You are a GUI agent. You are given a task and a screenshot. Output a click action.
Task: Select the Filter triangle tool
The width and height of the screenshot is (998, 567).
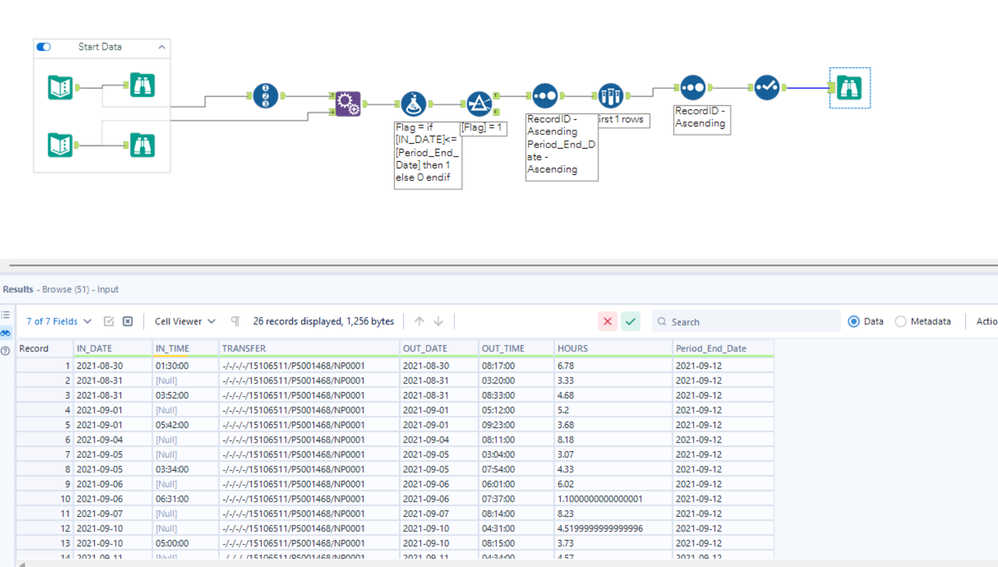point(479,103)
